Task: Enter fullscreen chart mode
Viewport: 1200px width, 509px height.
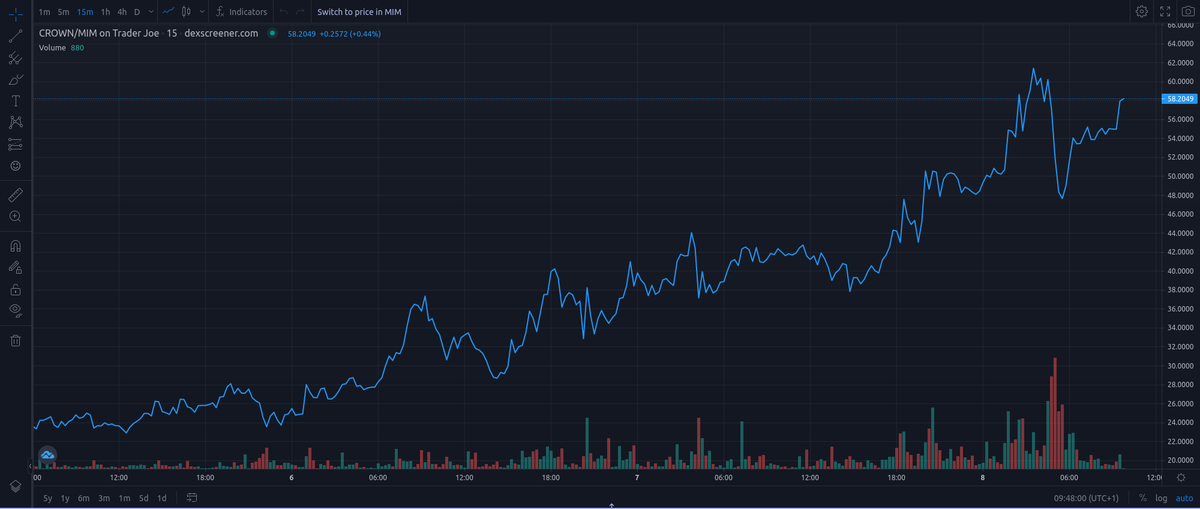Action: (x=1164, y=12)
